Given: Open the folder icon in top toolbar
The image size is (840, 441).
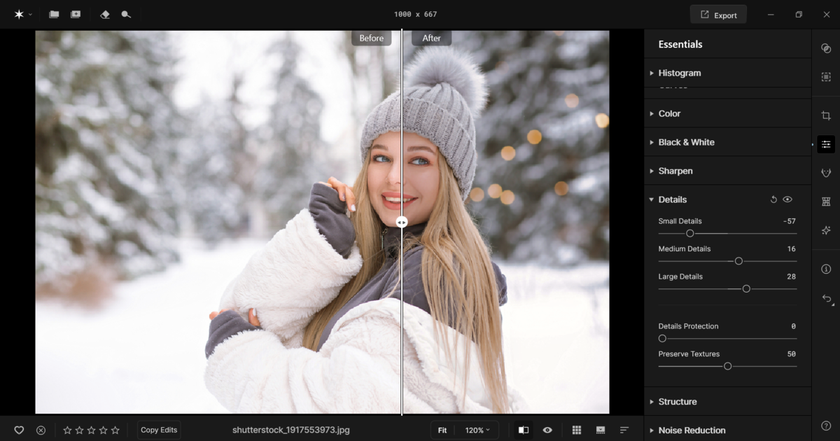Looking at the screenshot, I should tap(54, 15).
